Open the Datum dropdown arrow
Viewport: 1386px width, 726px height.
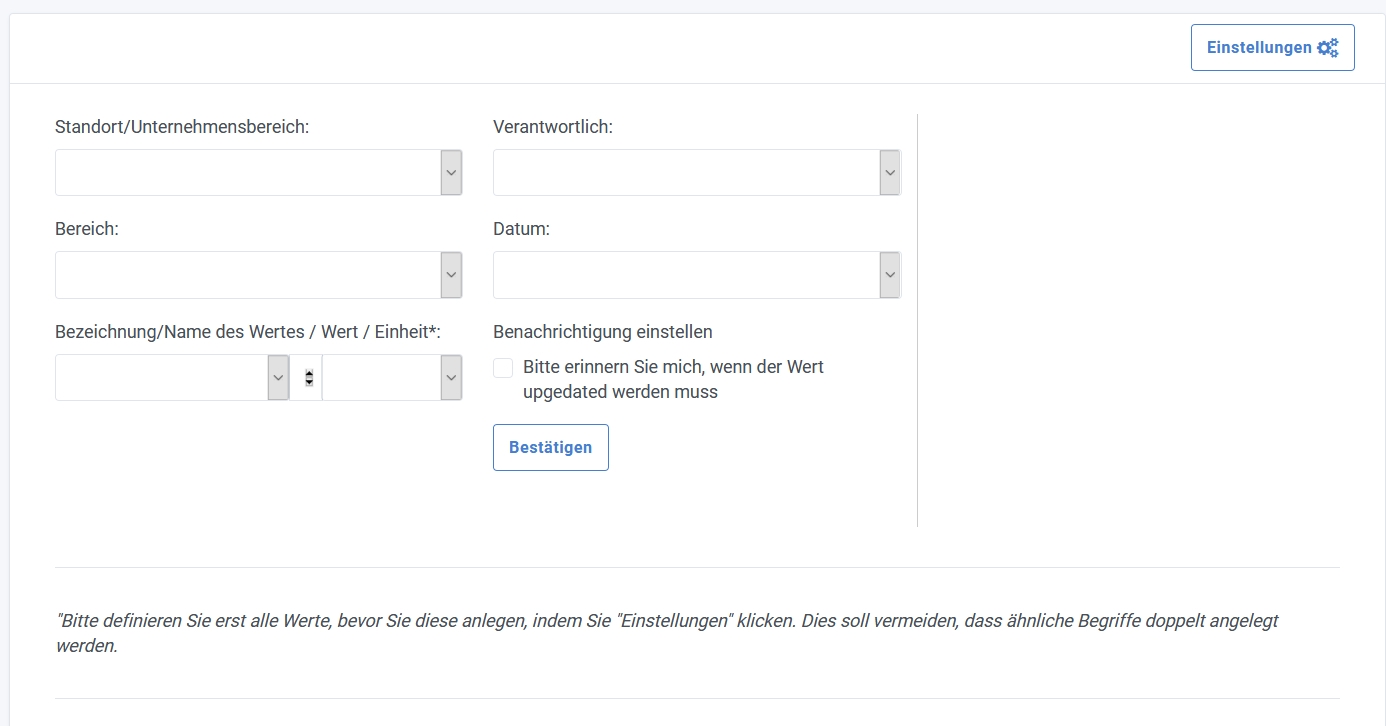coord(889,275)
